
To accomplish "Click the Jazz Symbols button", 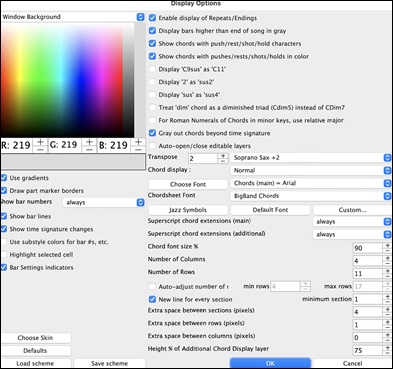I will tap(188, 210).
